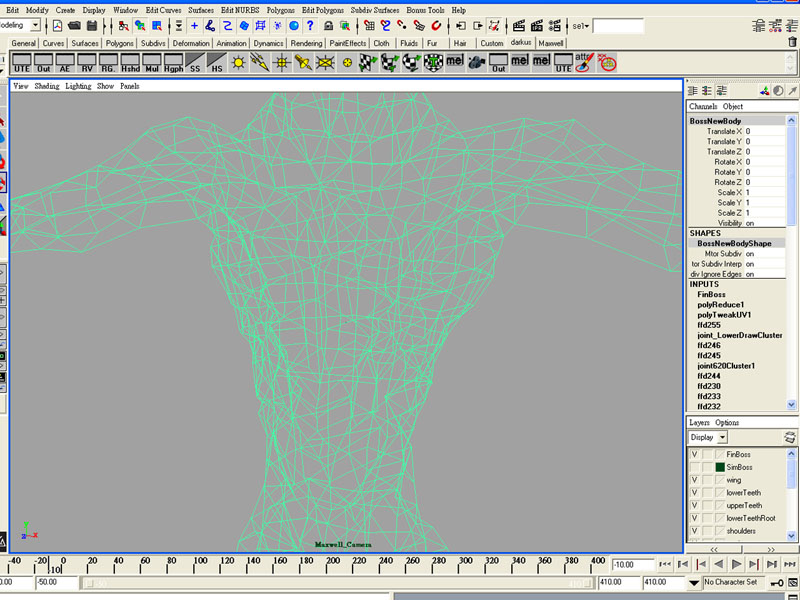This screenshot has height=600, width=800.
Task: Click the Channels menu in channel box
Action: (703, 106)
